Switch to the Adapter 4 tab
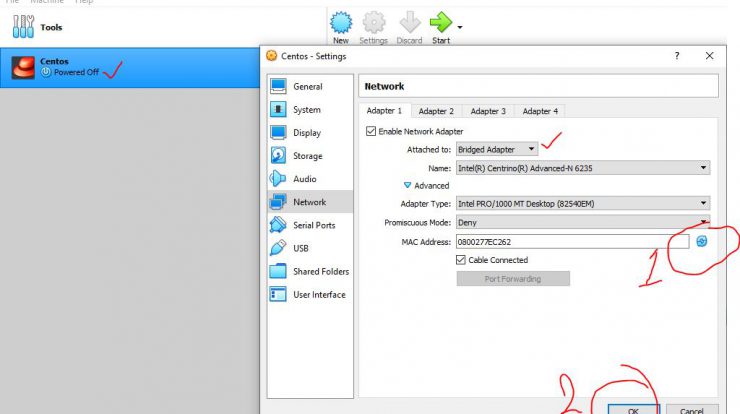 540,111
